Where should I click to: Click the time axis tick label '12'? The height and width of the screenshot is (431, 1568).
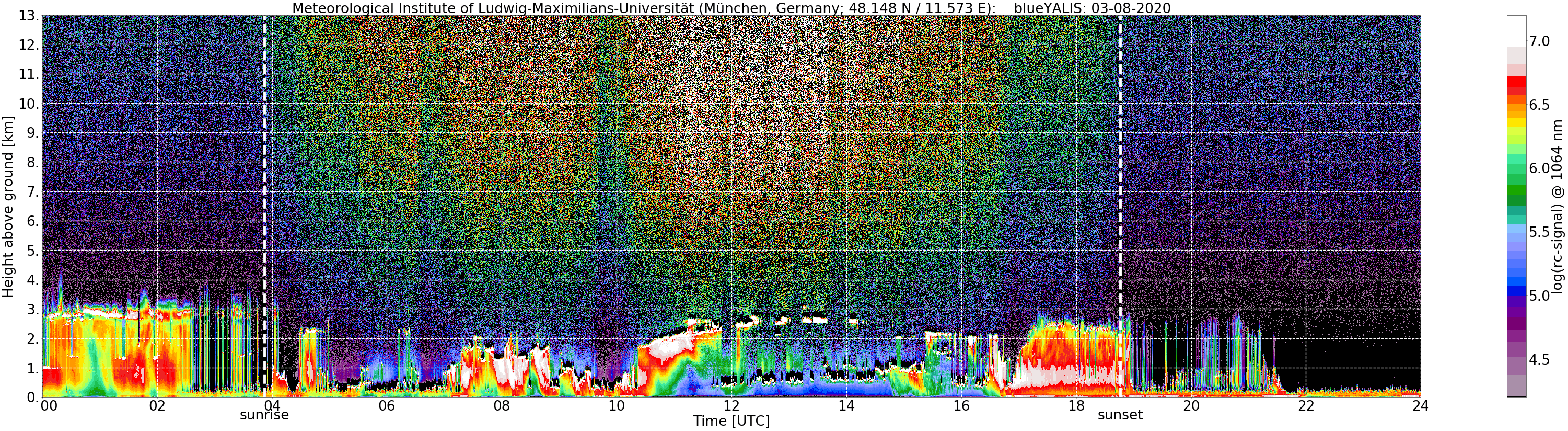[x=731, y=406]
